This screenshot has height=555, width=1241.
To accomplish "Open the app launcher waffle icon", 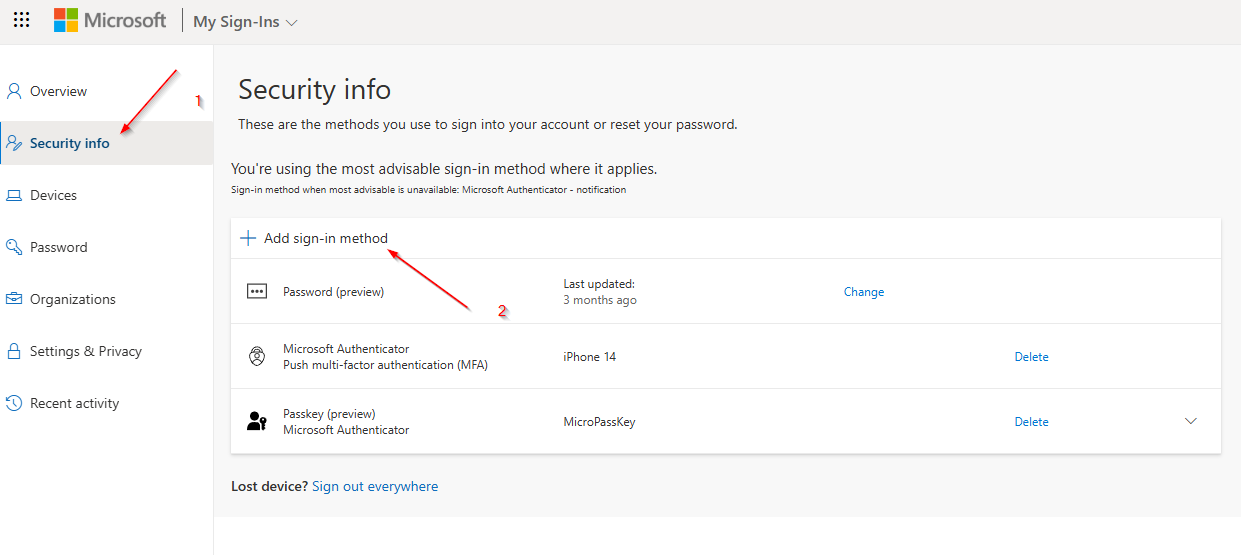I will coord(21,20).
